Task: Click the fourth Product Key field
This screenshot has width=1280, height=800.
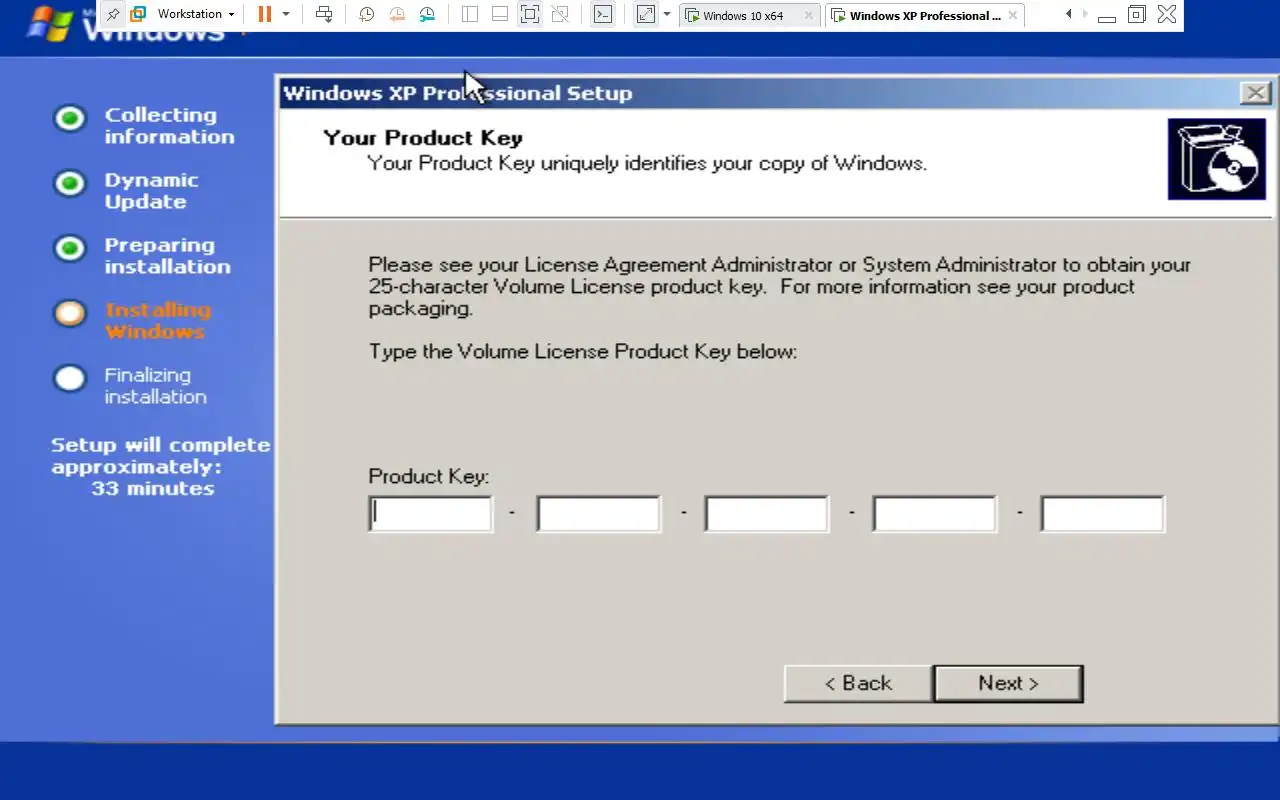Action: coord(935,514)
